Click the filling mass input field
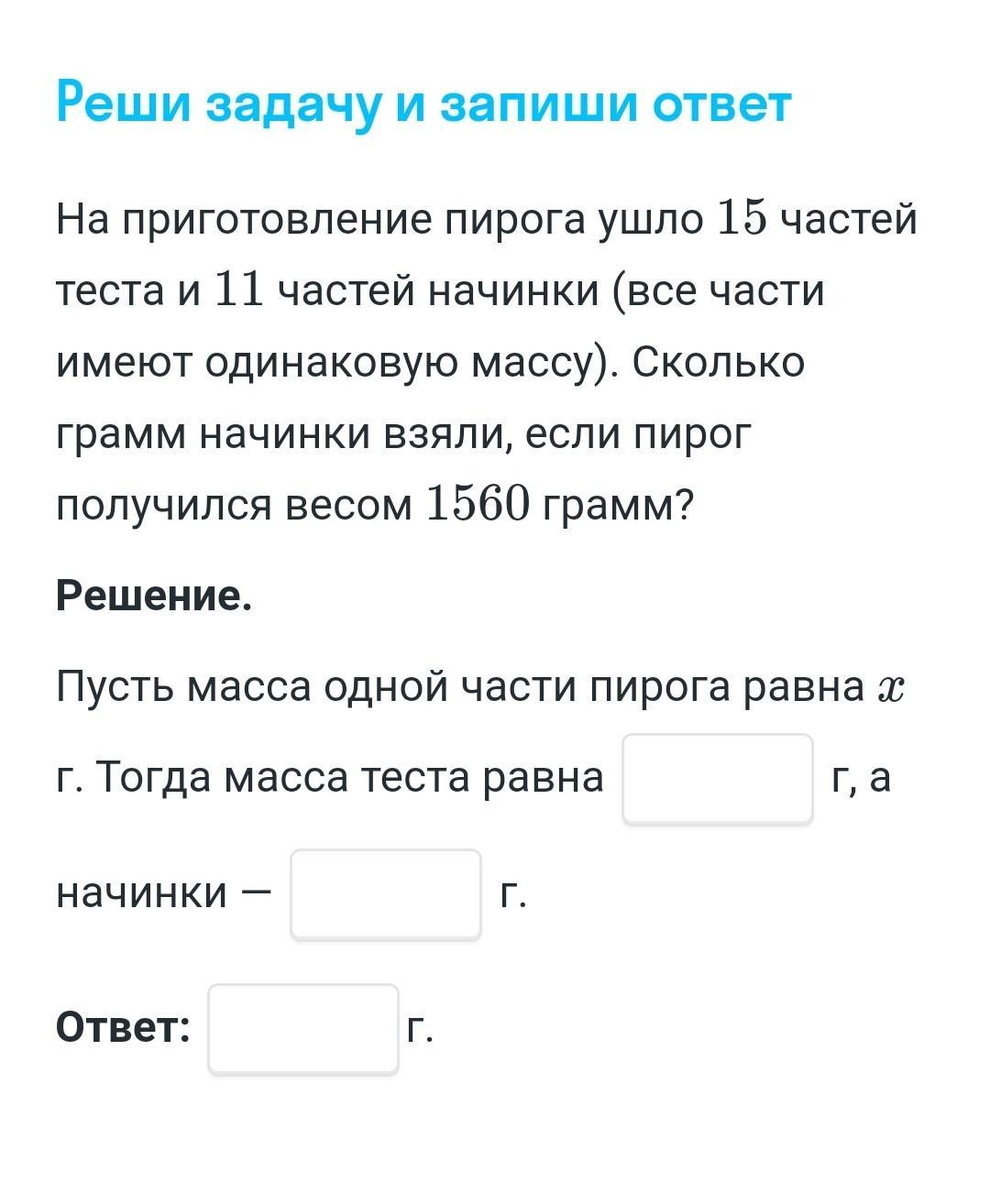Image resolution: width=990 pixels, height=1204 pixels. click(385, 893)
